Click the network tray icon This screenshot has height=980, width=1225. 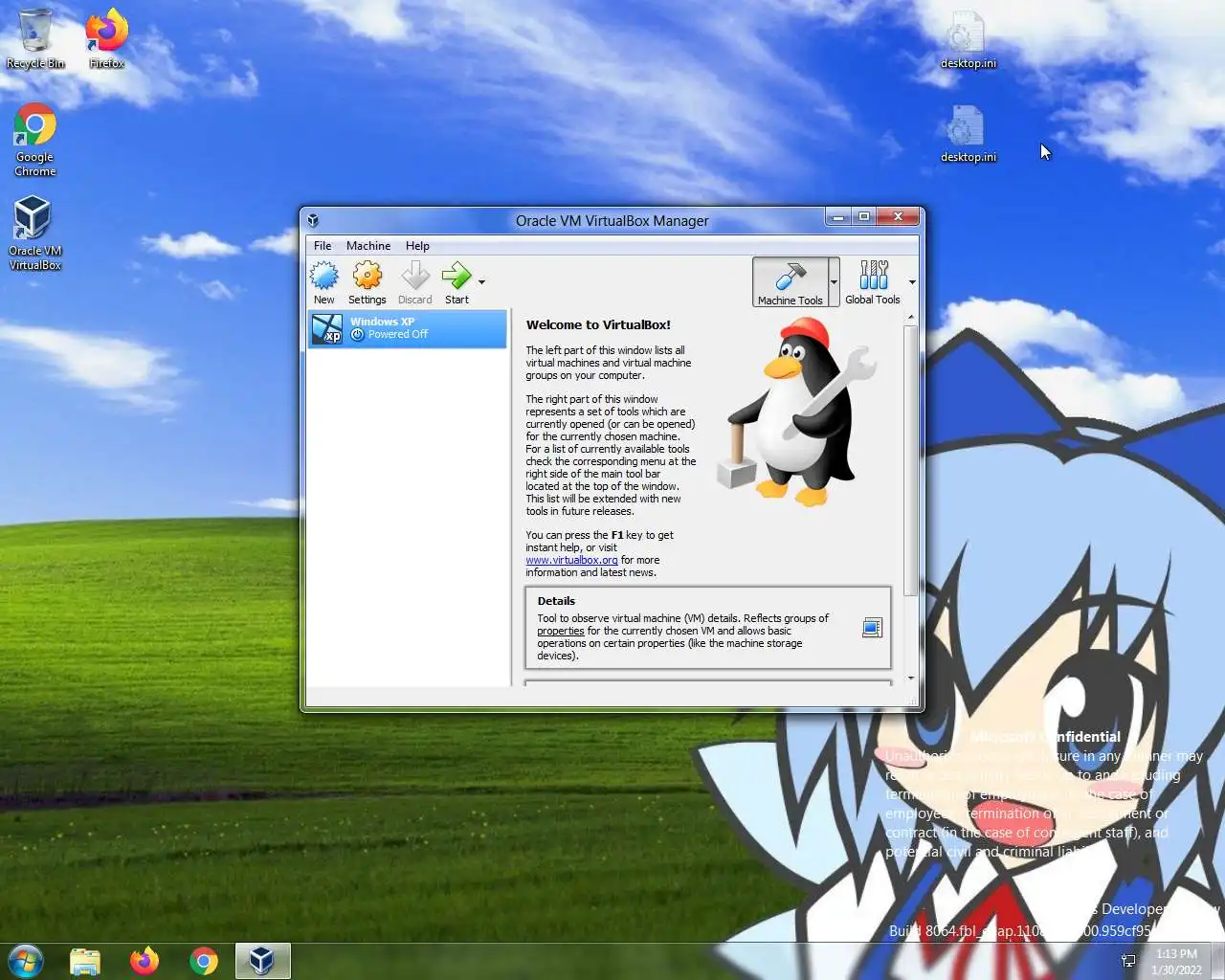pyautogui.click(x=1128, y=961)
